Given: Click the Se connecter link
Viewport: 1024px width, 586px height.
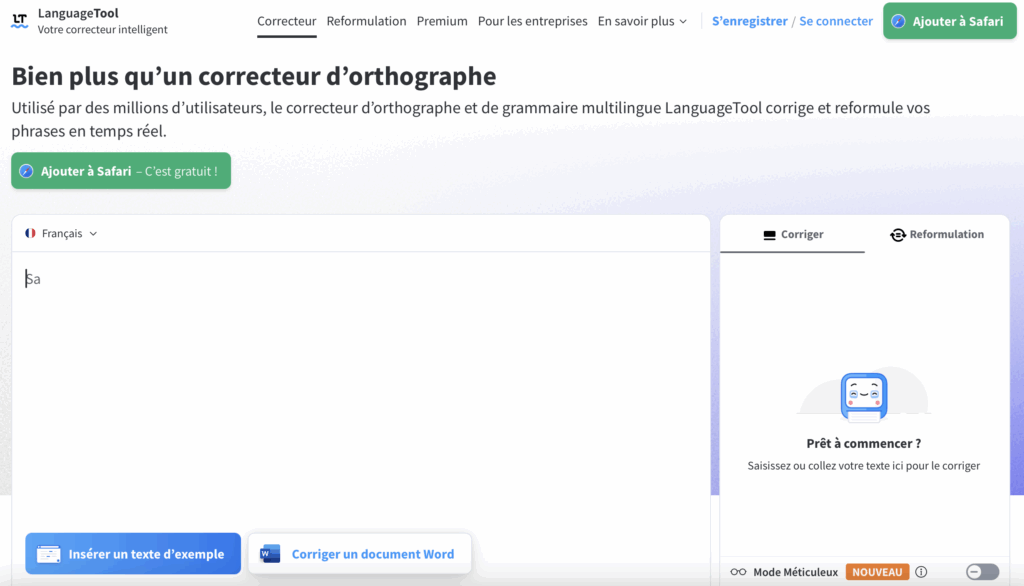Looking at the screenshot, I should [x=836, y=21].
